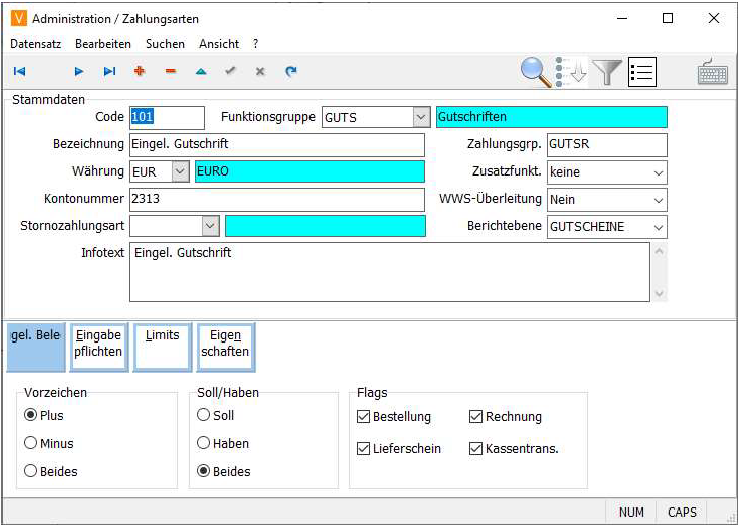Choose the Haben radio option
This screenshot has width=739, height=525.
(x=204, y=443)
